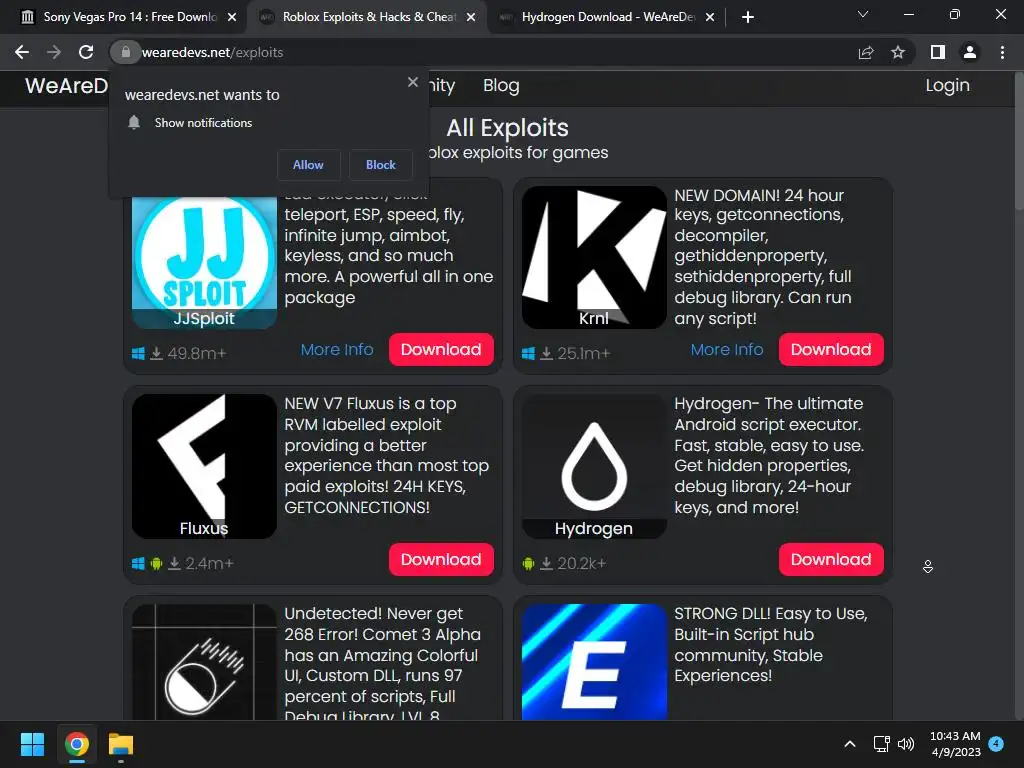Go back with the browser back arrow
Screen dimensions: 1024x768
pyautogui.click(x=22, y=52)
